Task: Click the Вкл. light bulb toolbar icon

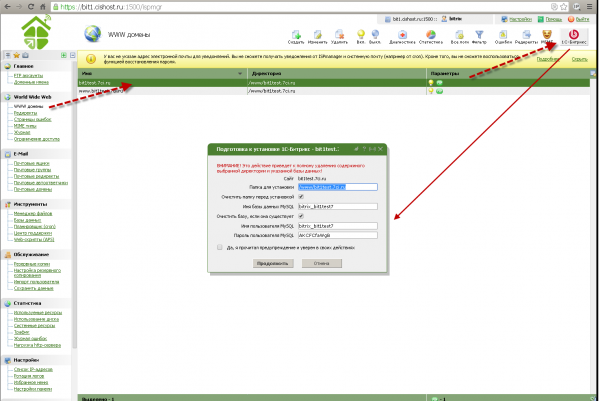Action: coord(360,36)
